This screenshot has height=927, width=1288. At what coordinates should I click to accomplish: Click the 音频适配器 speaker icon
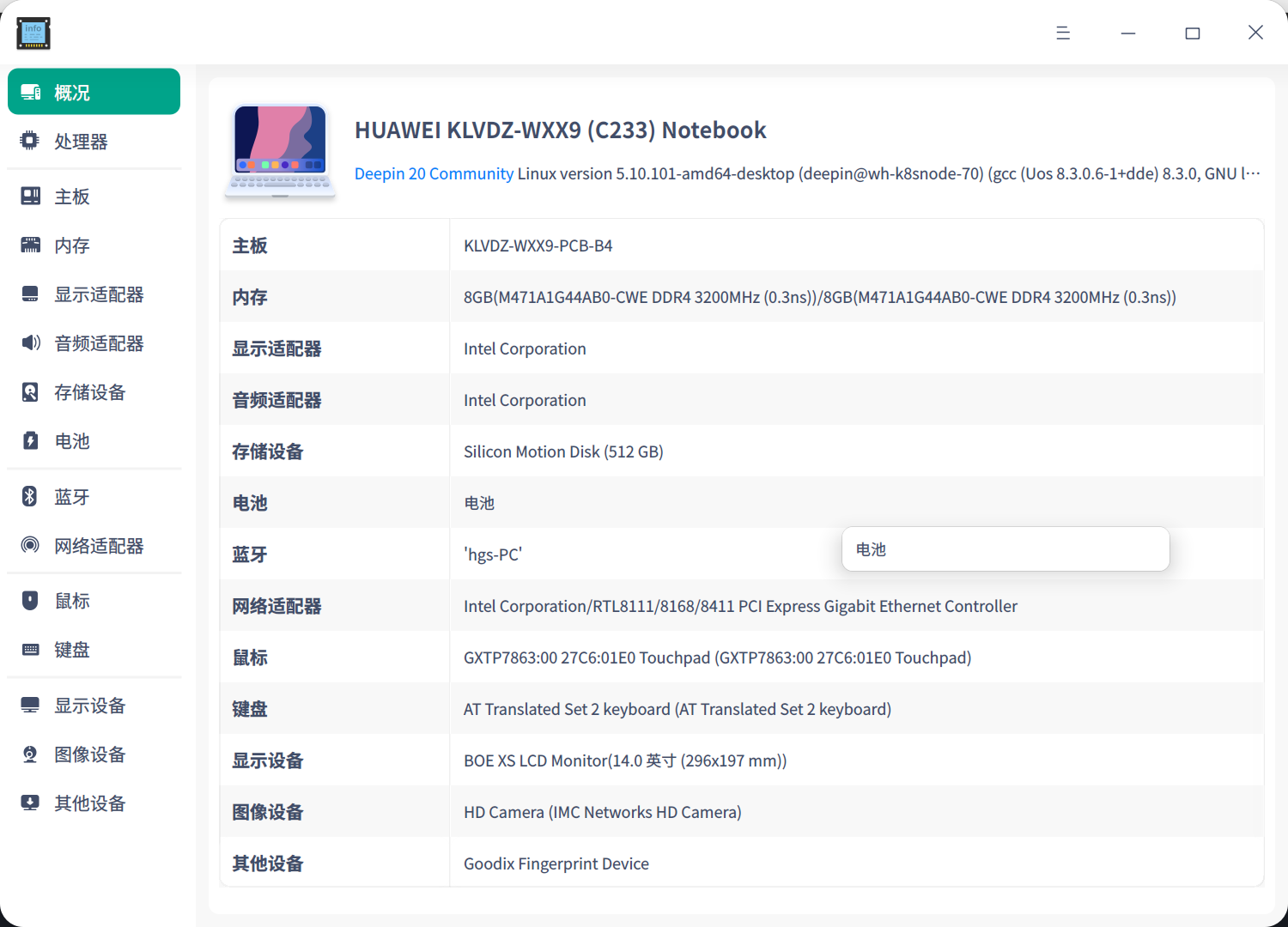pos(30,342)
